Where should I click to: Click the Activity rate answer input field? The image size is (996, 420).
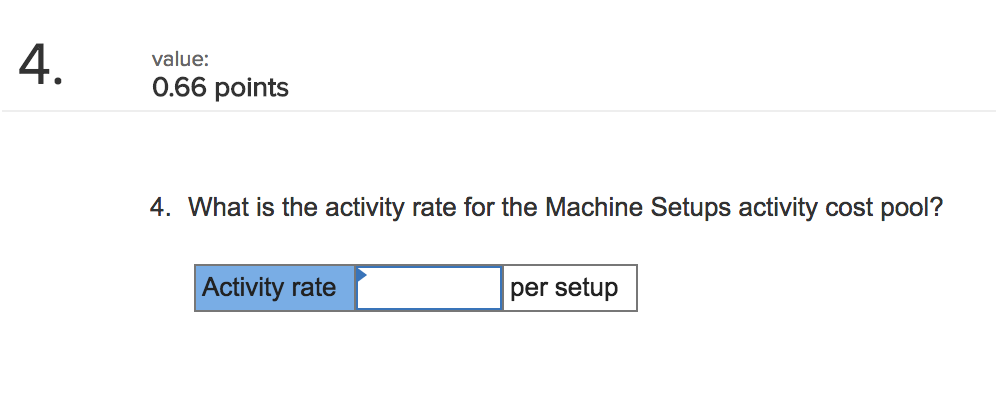point(430,289)
